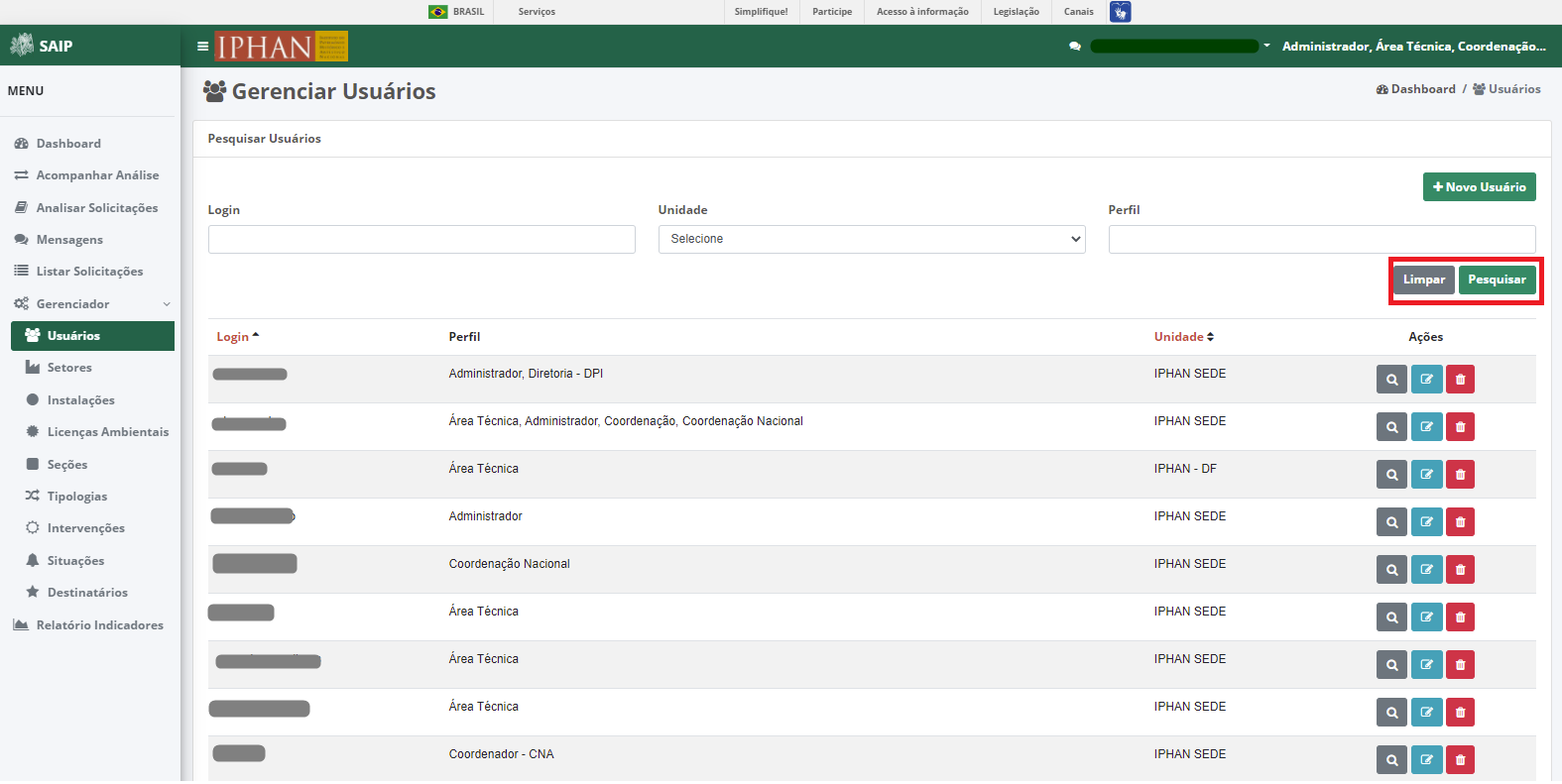Delete the Administrador profile user row
Image resolution: width=1562 pixels, height=784 pixels.
click(x=1460, y=522)
